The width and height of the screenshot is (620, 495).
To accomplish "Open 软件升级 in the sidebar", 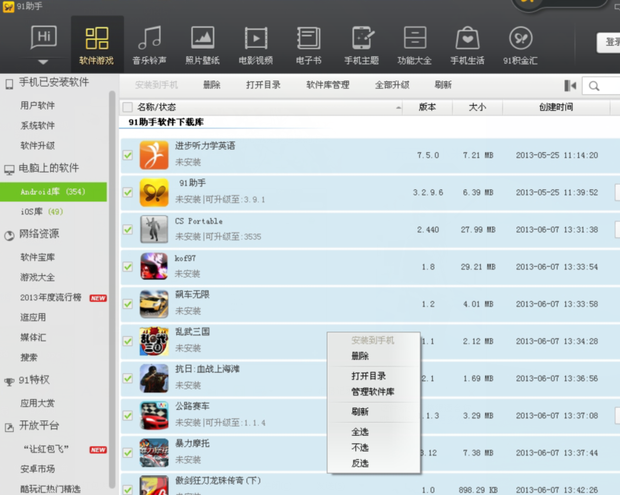I will coord(38,146).
